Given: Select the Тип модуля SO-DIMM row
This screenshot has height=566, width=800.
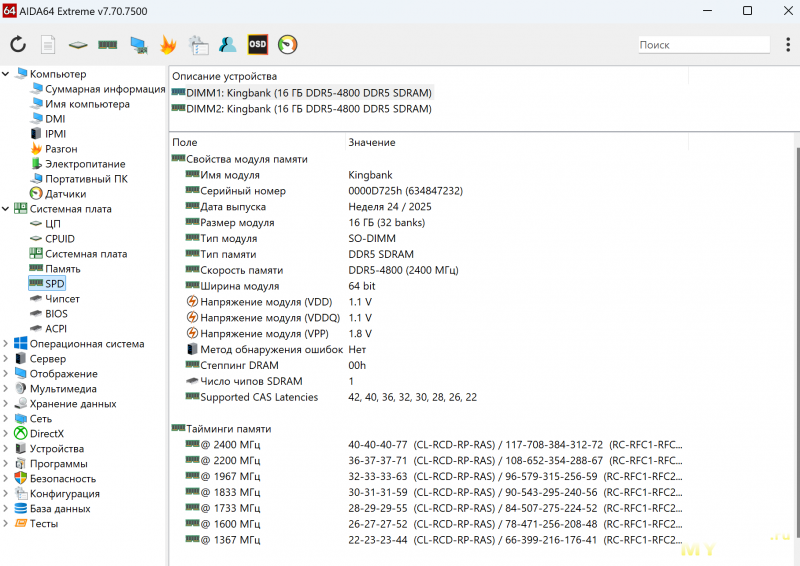Looking at the screenshot, I should pos(429,238).
